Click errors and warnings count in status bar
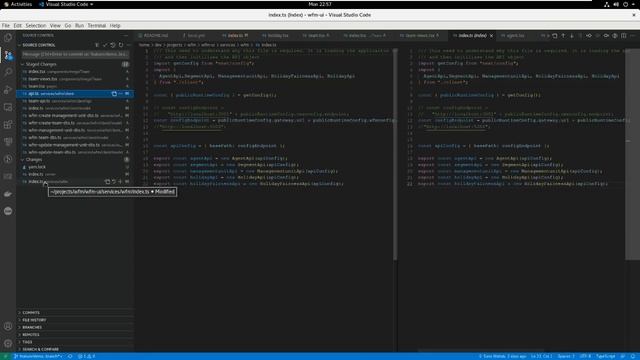 click(86, 356)
